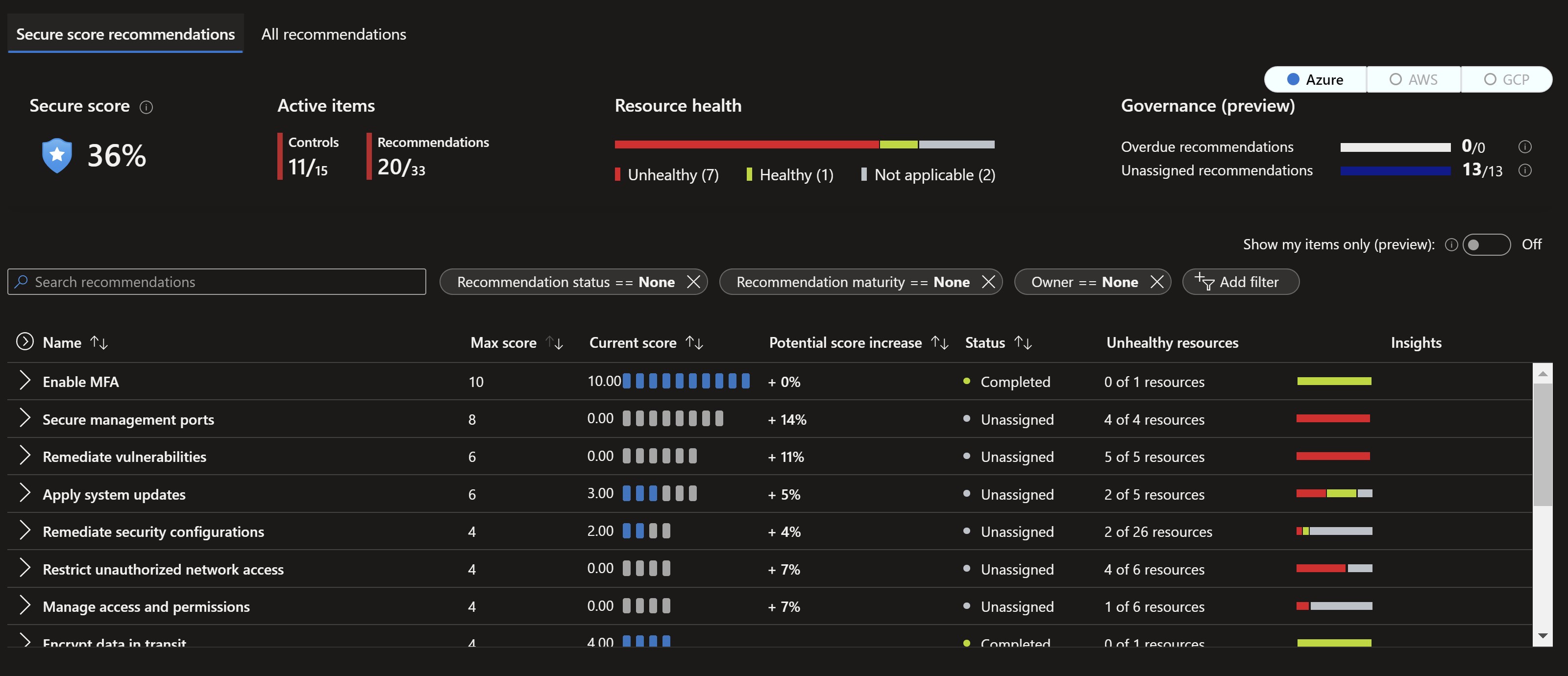Open info icon for Overdue recommendations
Image resolution: width=1568 pixels, height=676 pixels.
(1525, 146)
